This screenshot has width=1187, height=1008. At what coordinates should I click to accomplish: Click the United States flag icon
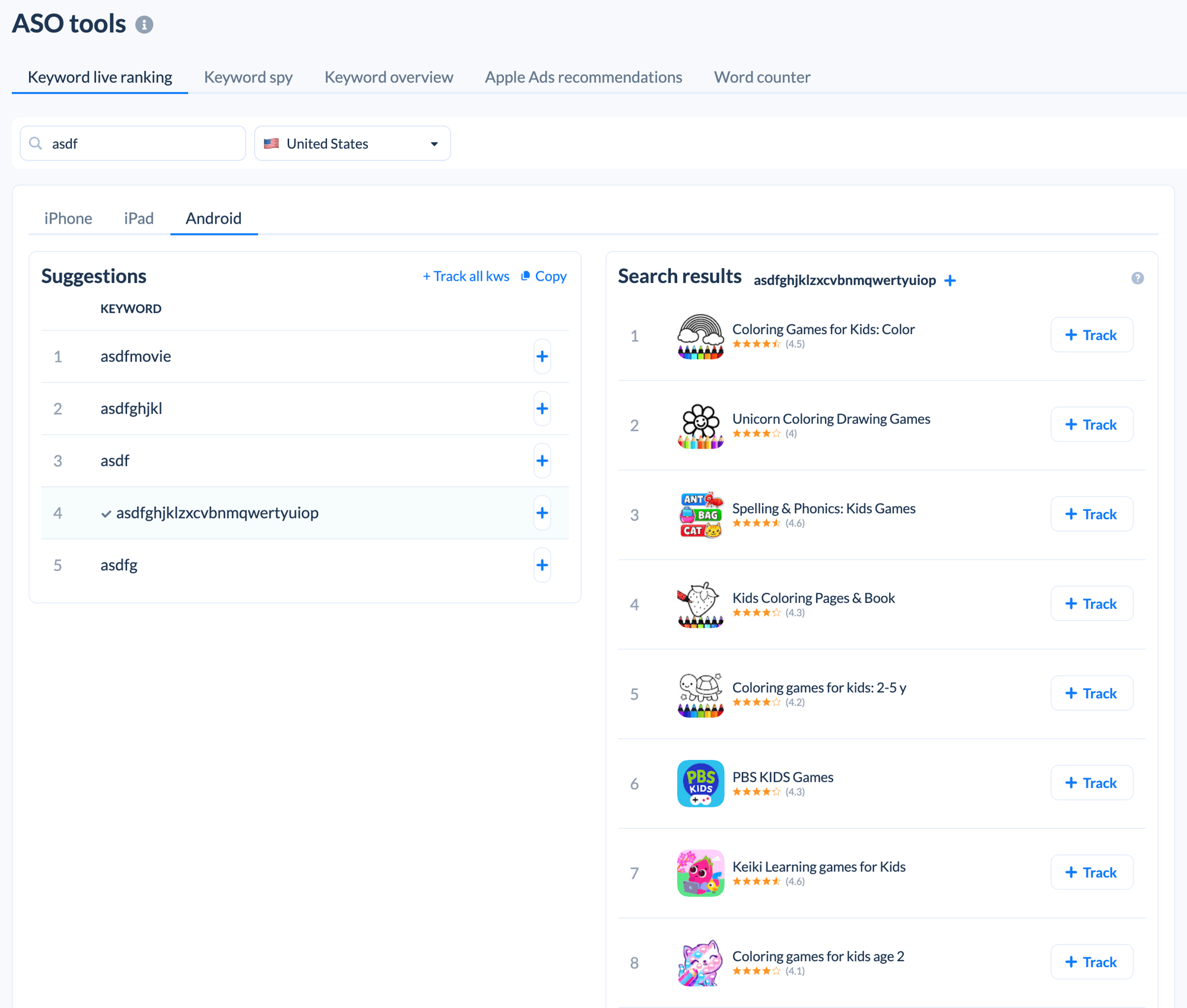[x=271, y=144]
